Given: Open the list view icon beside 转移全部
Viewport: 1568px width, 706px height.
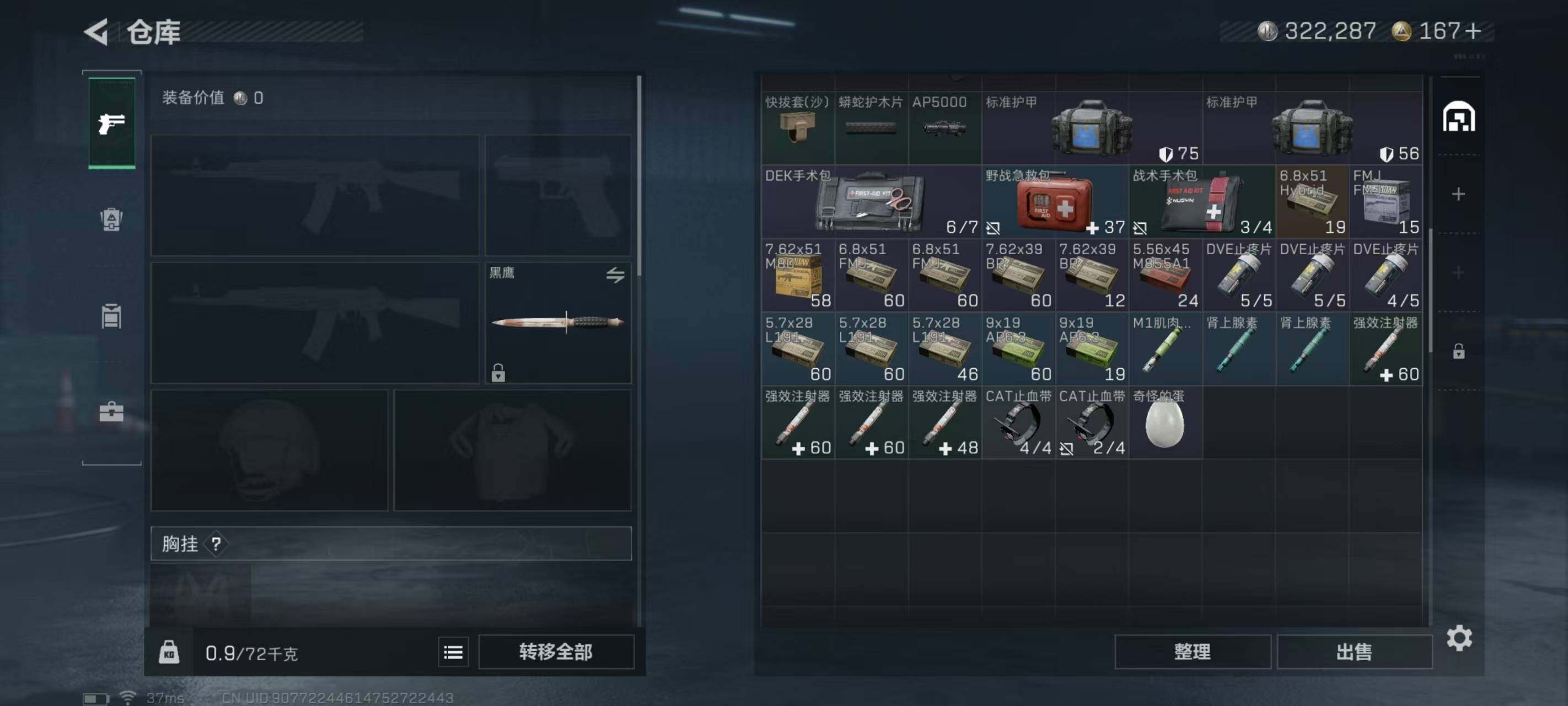Looking at the screenshot, I should 453,652.
